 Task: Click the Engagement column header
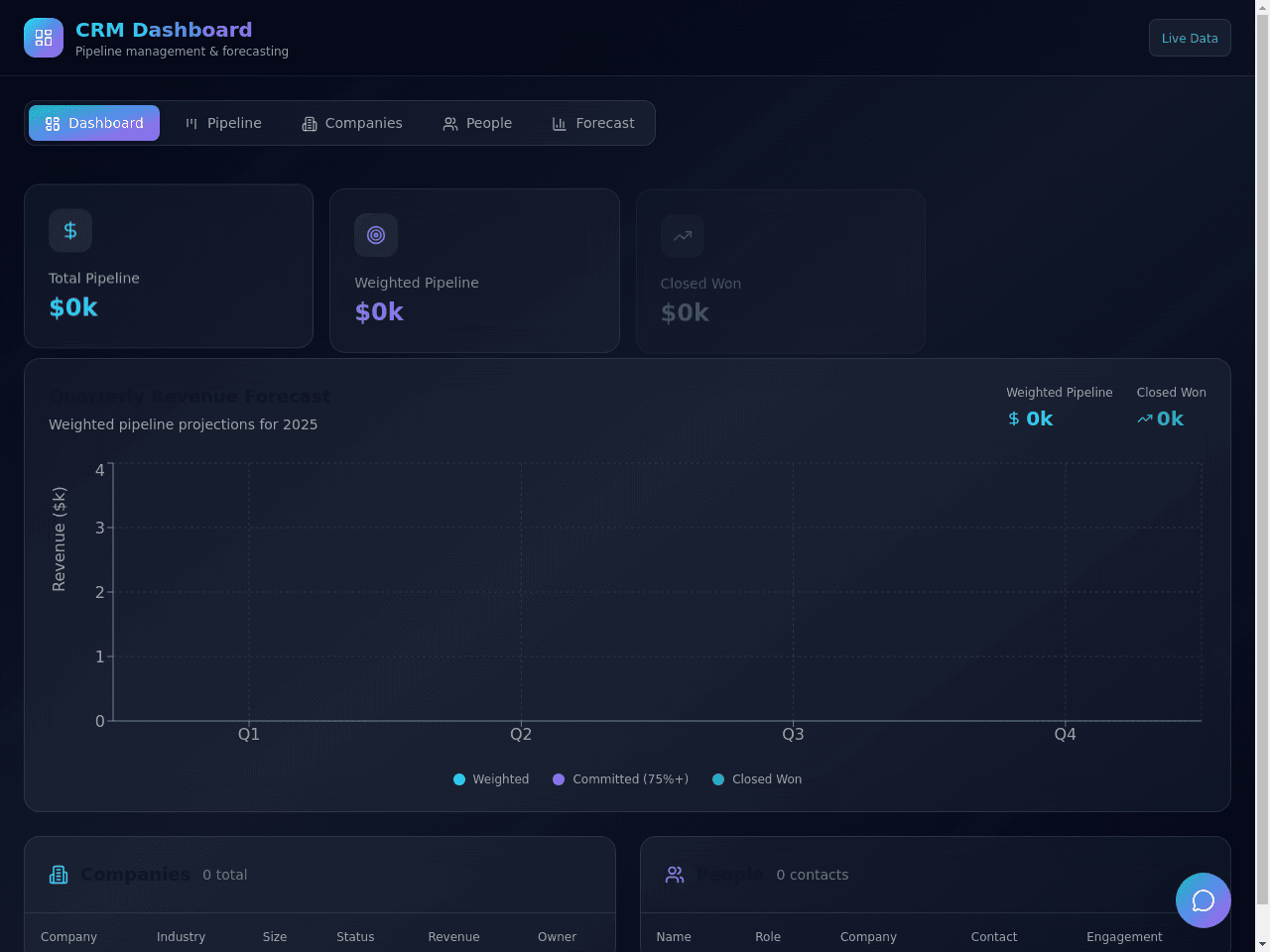pos(1124,937)
